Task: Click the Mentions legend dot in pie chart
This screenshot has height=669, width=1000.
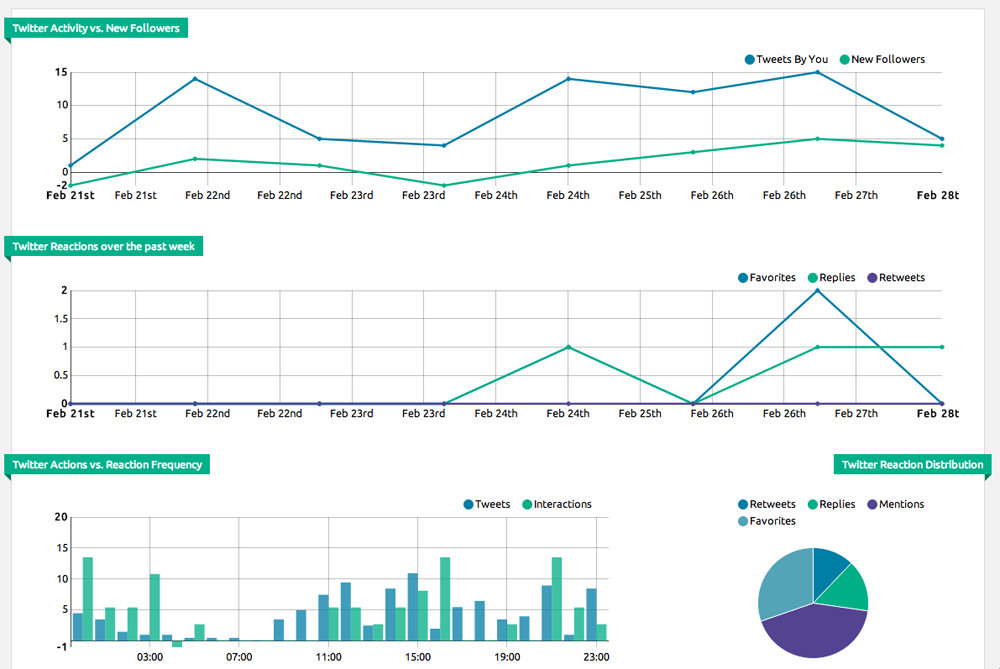Action: (x=871, y=504)
